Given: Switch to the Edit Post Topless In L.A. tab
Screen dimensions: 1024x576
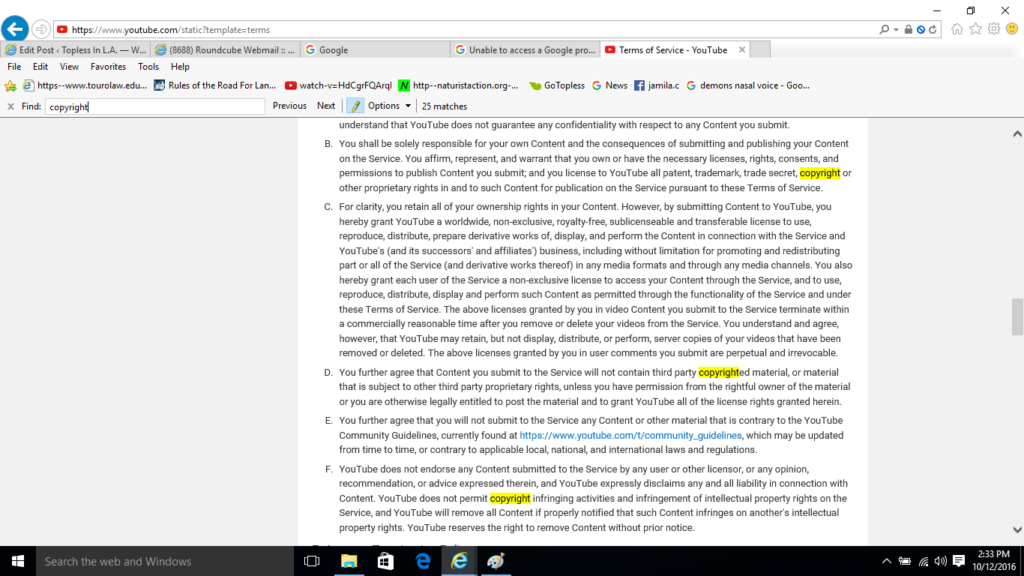Looking at the screenshot, I should (x=76, y=50).
